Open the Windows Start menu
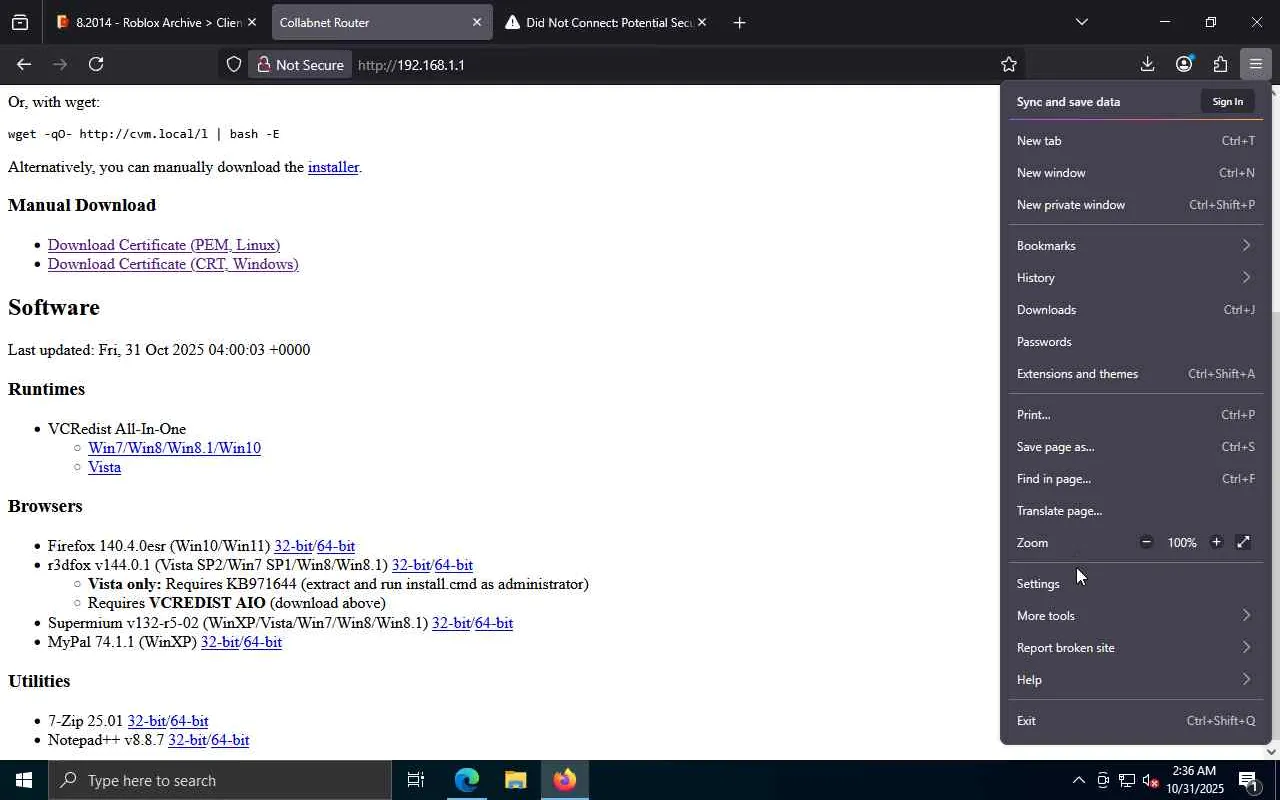The height and width of the screenshot is (800, 1280). [24, 780]
